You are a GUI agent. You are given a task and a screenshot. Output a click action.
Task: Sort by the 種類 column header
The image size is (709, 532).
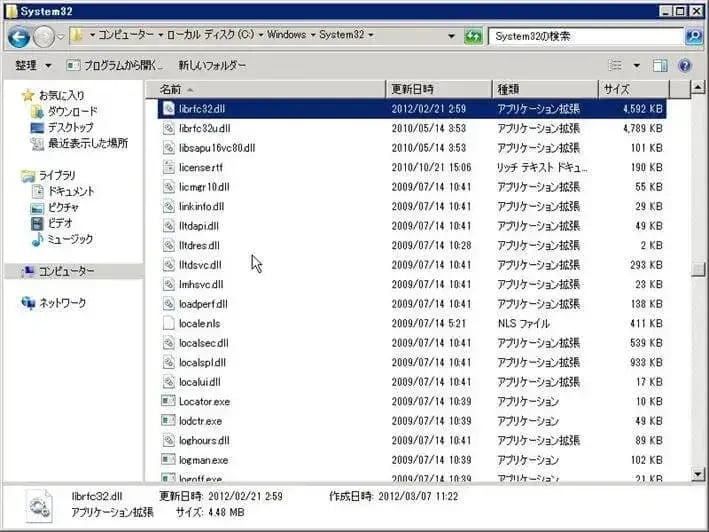click(x=545, y=89)
